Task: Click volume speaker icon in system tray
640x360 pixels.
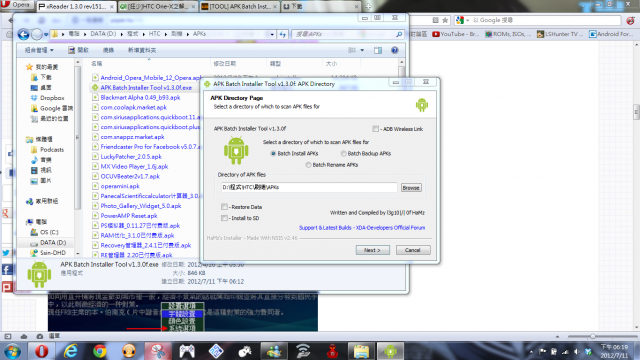Action: (576, 351)
